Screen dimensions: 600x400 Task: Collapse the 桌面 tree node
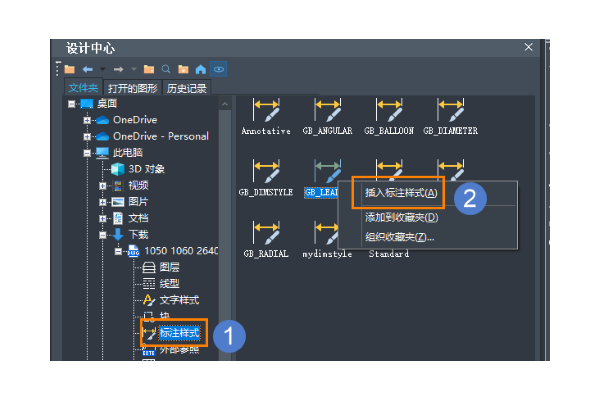point(72,104)
